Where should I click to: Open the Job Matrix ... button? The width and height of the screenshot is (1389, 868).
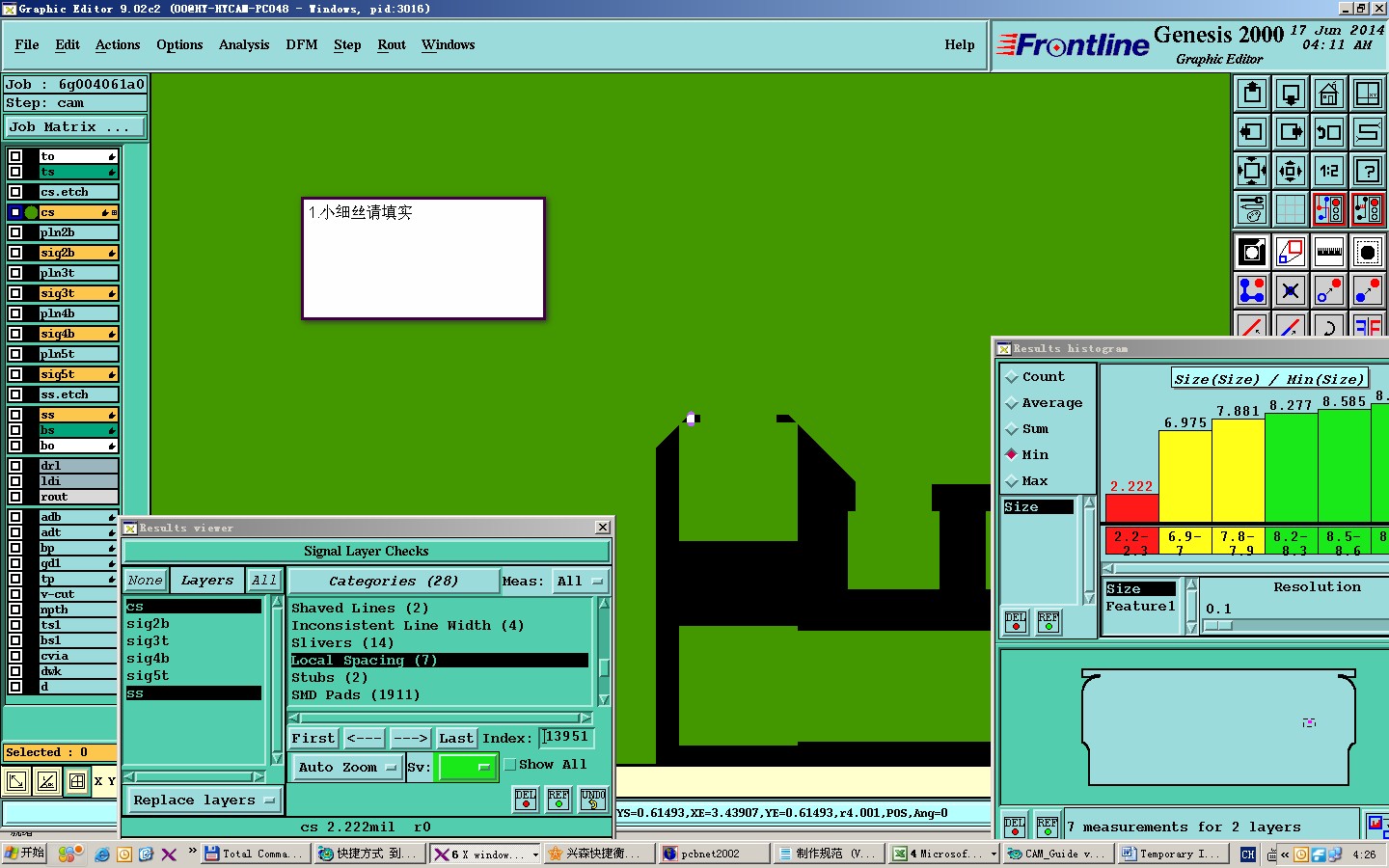coord(75,127)
